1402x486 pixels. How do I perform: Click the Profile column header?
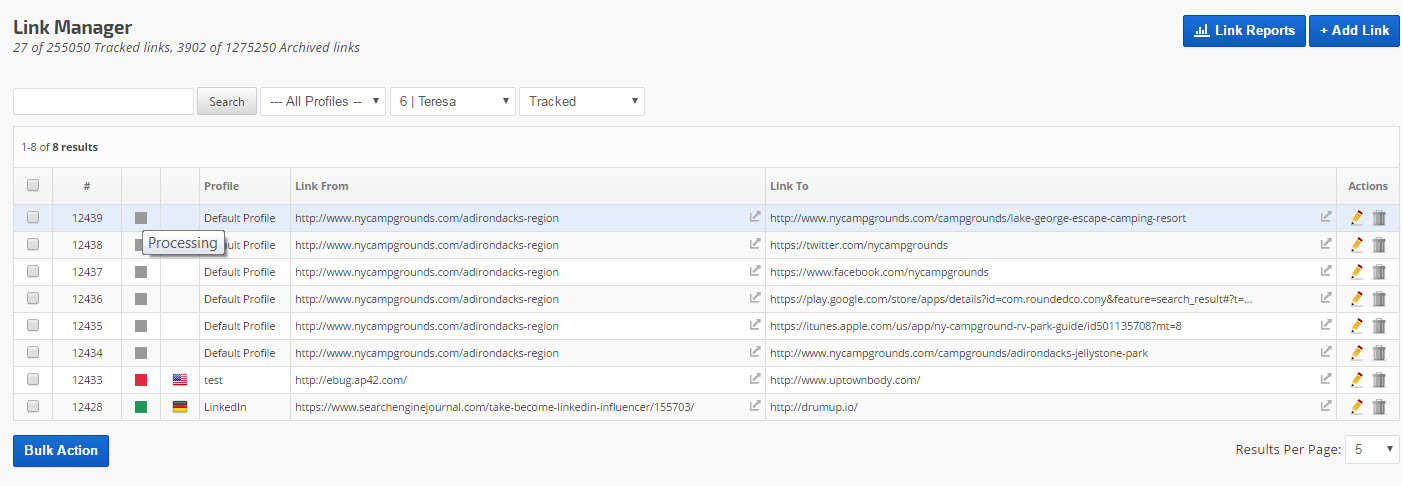221,186
